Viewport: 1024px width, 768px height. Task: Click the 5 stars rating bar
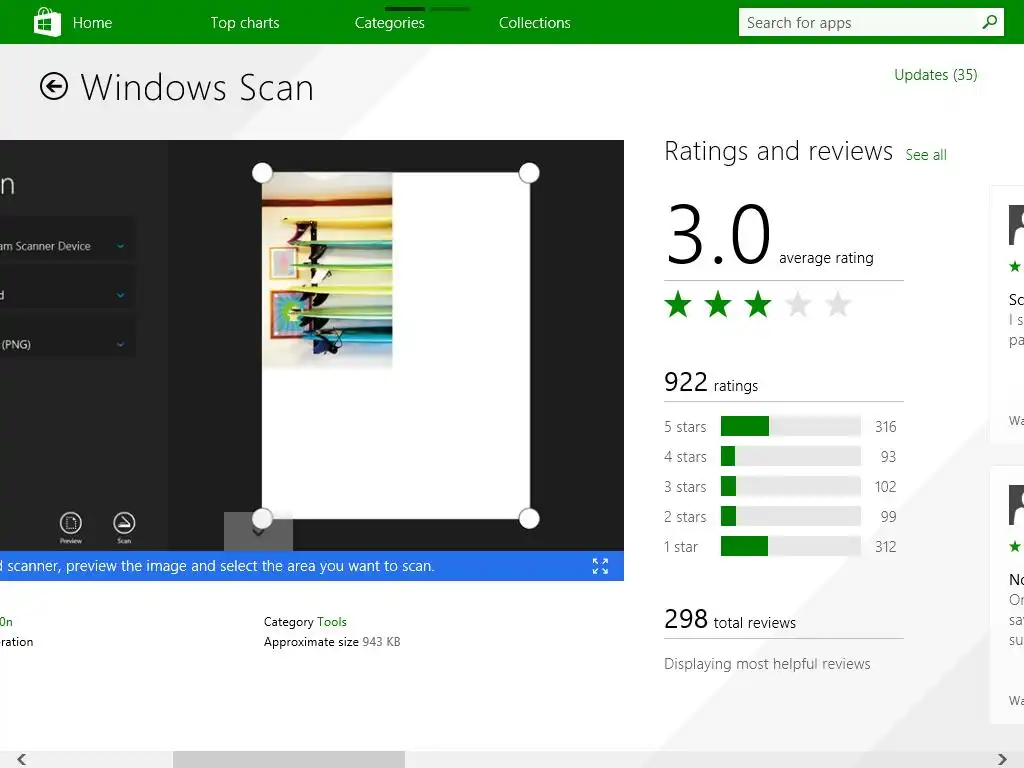point(790,426)
